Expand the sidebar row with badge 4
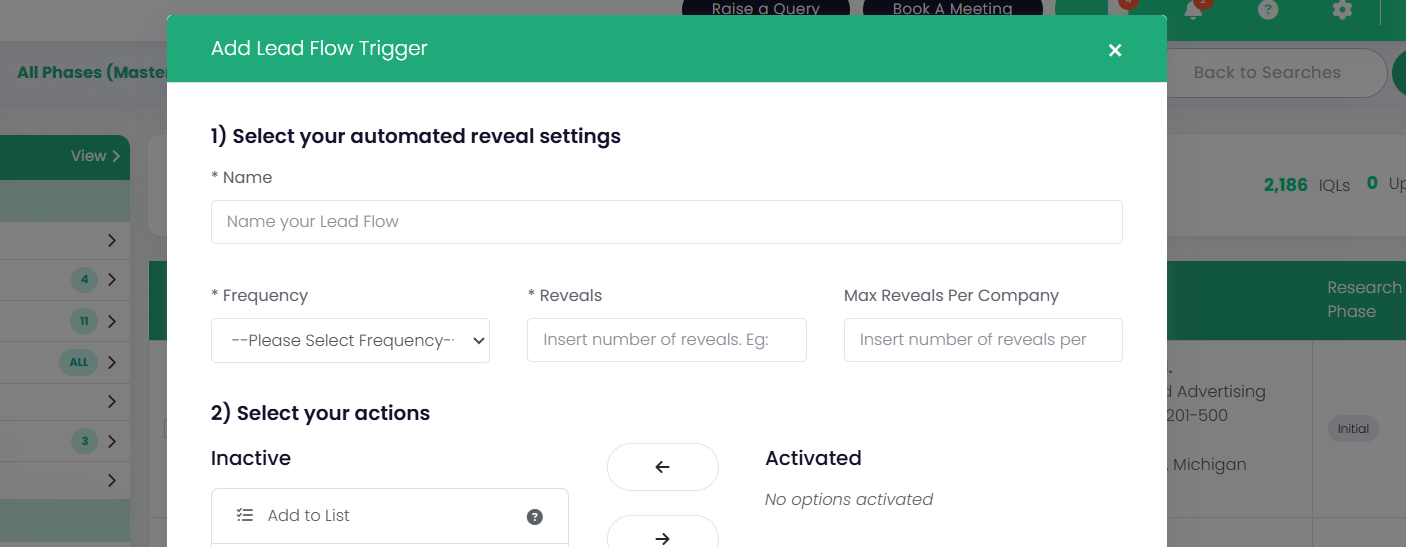The height and width of the screenshot is (547, 1406). [x=112, y=280]
